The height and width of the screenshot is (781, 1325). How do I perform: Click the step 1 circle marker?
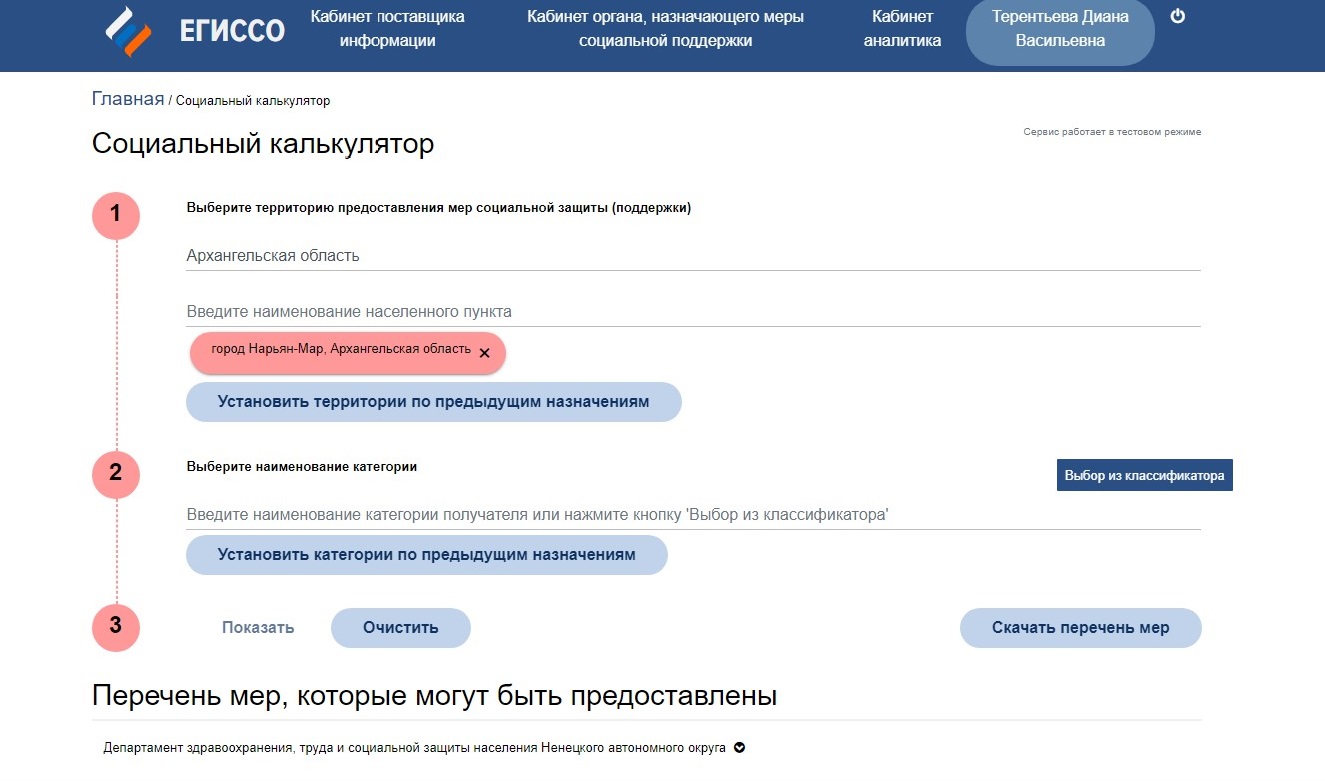[116, 215]
